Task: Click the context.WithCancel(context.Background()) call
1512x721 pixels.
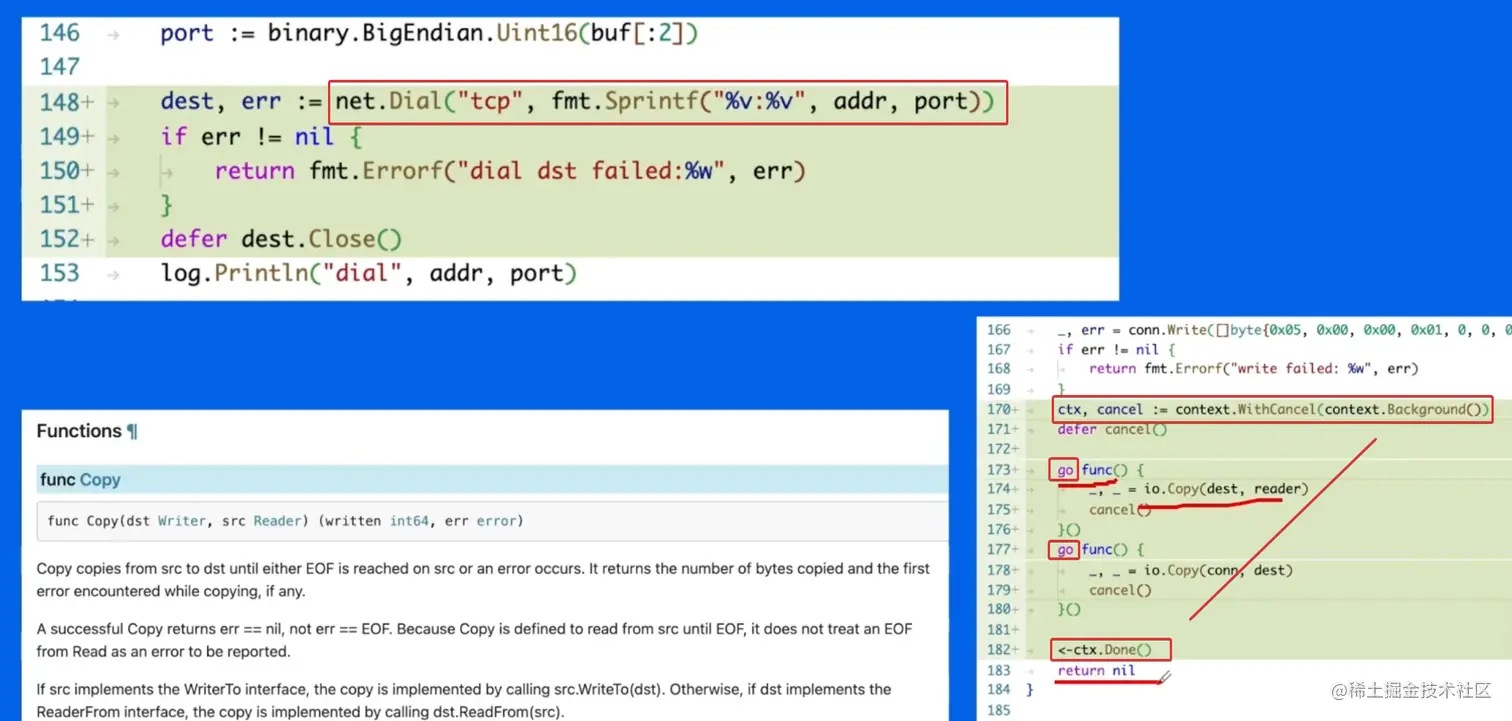Action: [1332, 409]
